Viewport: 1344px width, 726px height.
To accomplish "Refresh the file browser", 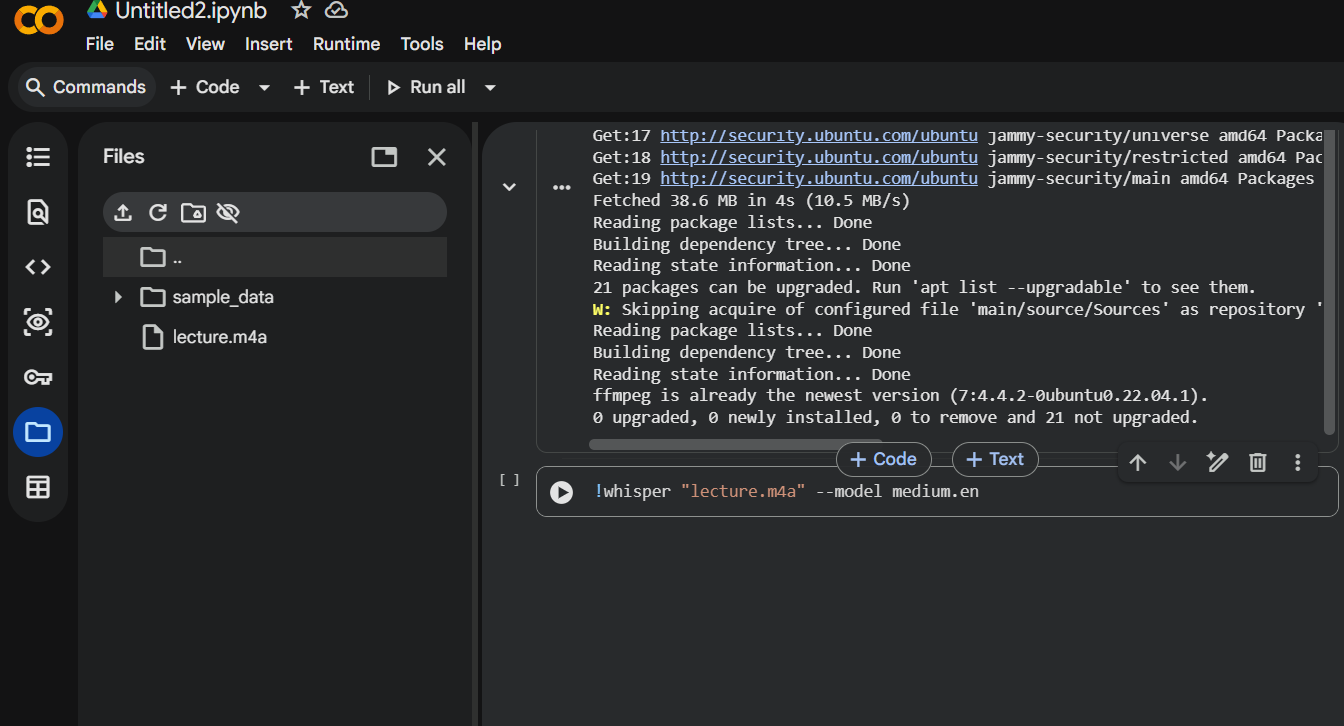I will (x=158, y=212).
